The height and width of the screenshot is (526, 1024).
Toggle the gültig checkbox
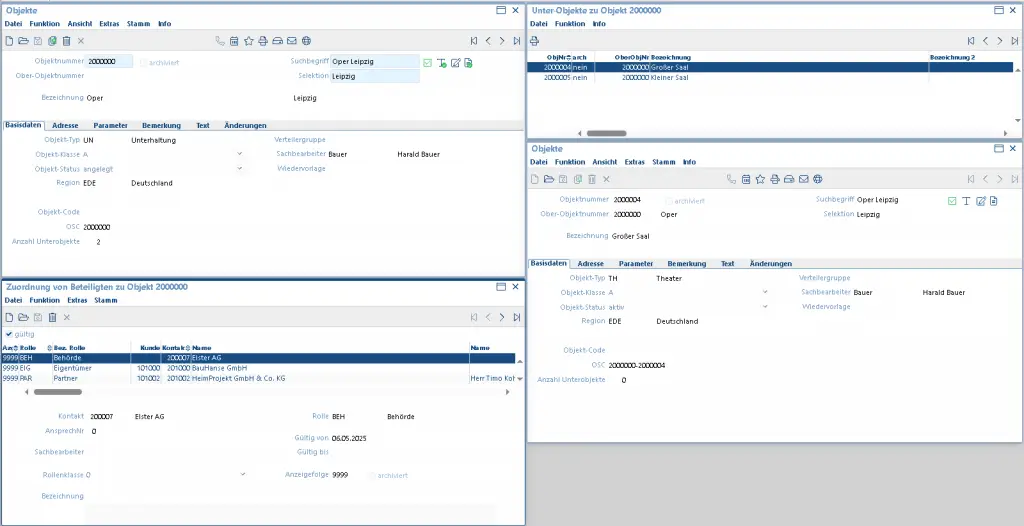9,334
